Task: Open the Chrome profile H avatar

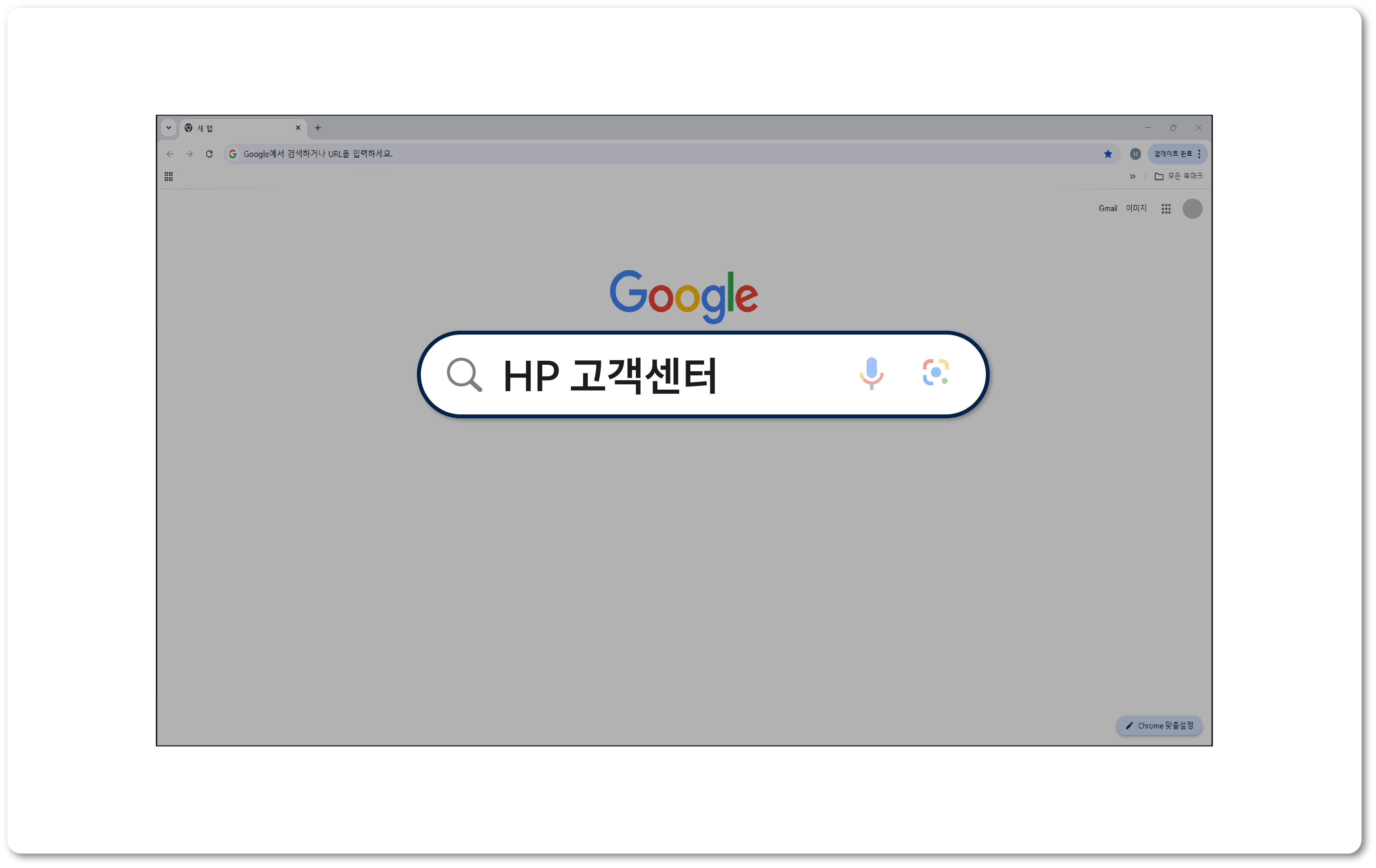Action: click(x=1136, y=154)
